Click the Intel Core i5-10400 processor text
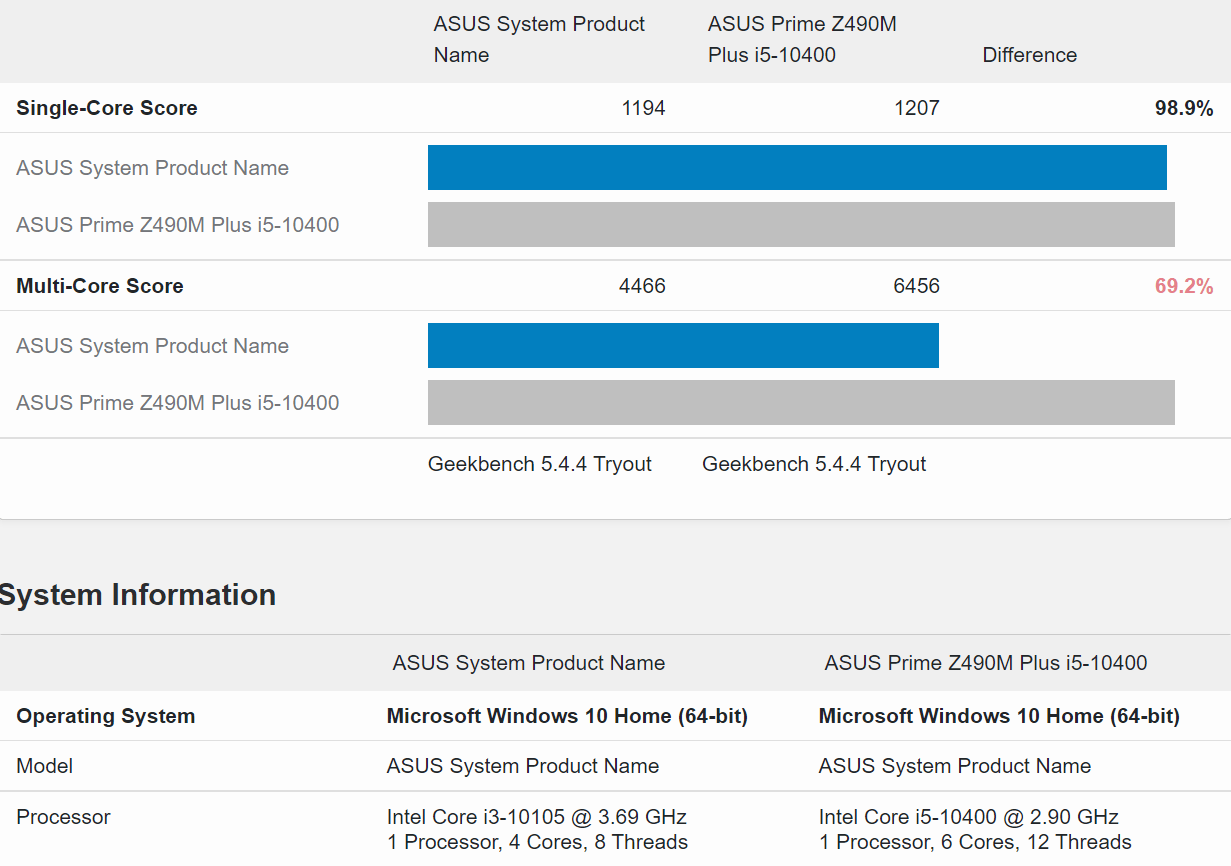The height and width of the screenshot is (866, 1231). coord(968,817)
